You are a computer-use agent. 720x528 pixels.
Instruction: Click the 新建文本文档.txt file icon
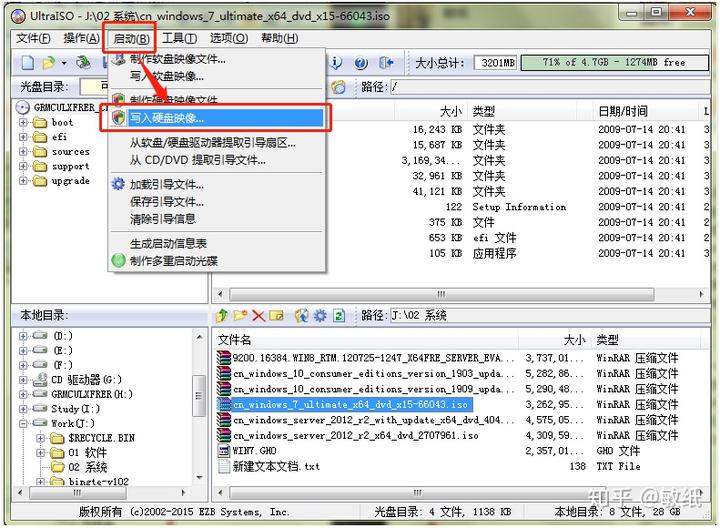point(224,466)
